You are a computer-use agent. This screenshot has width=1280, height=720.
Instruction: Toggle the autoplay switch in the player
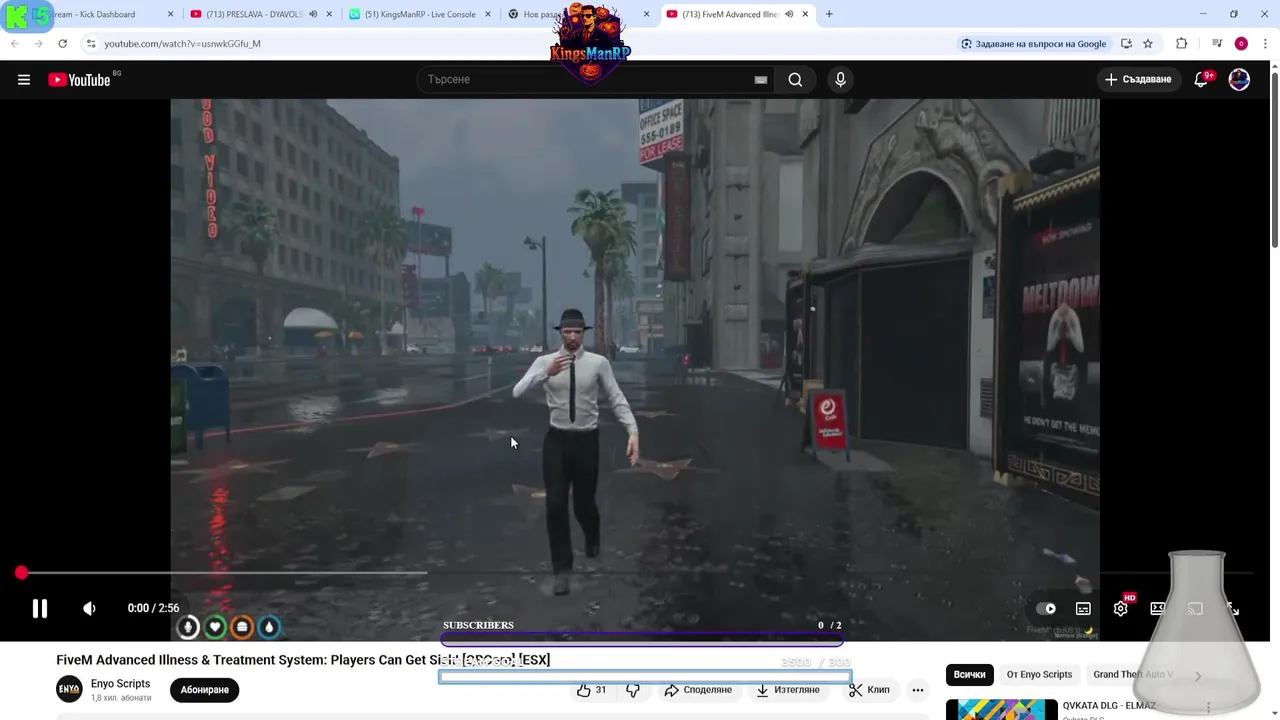[x=1047, y=608]
